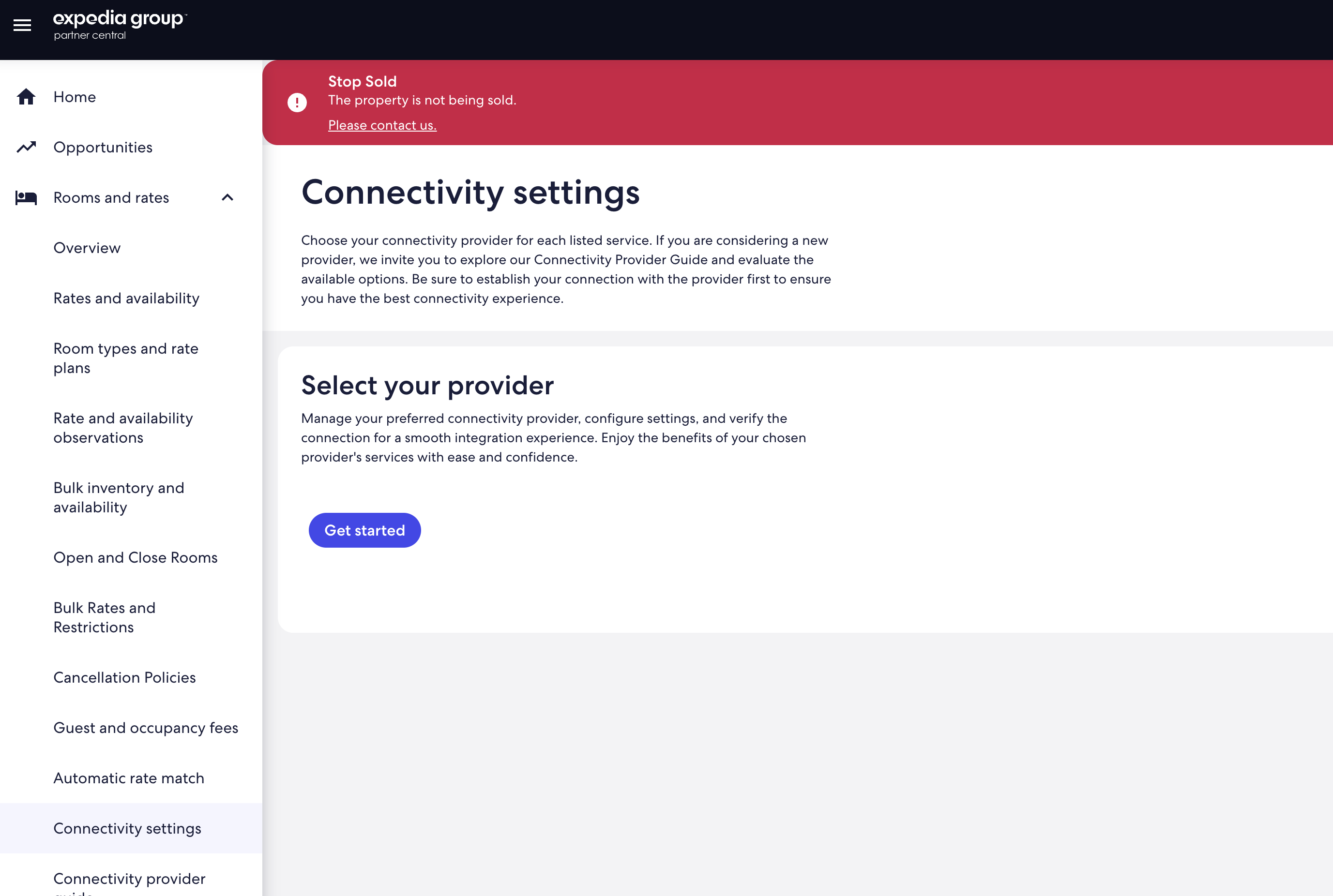
Task: Collapse the Rooms and rates section
Action: 227,198
